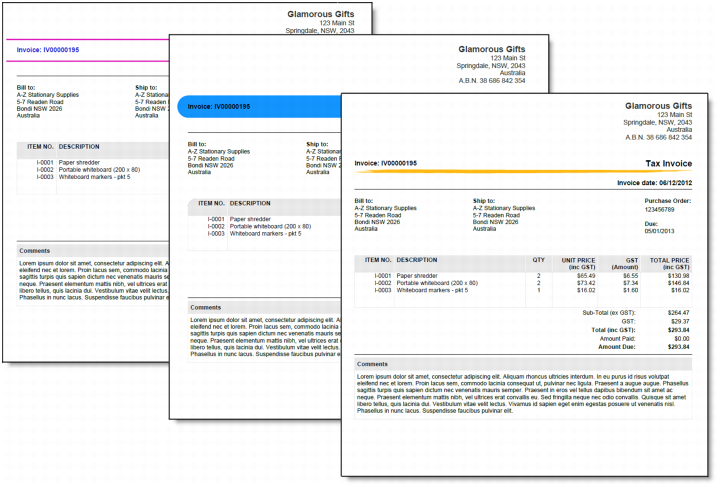This screenshot has width=718, height=486.
Task: Click 'Bill to:' on the magenta-line back invoice
Action: (26, 87)
